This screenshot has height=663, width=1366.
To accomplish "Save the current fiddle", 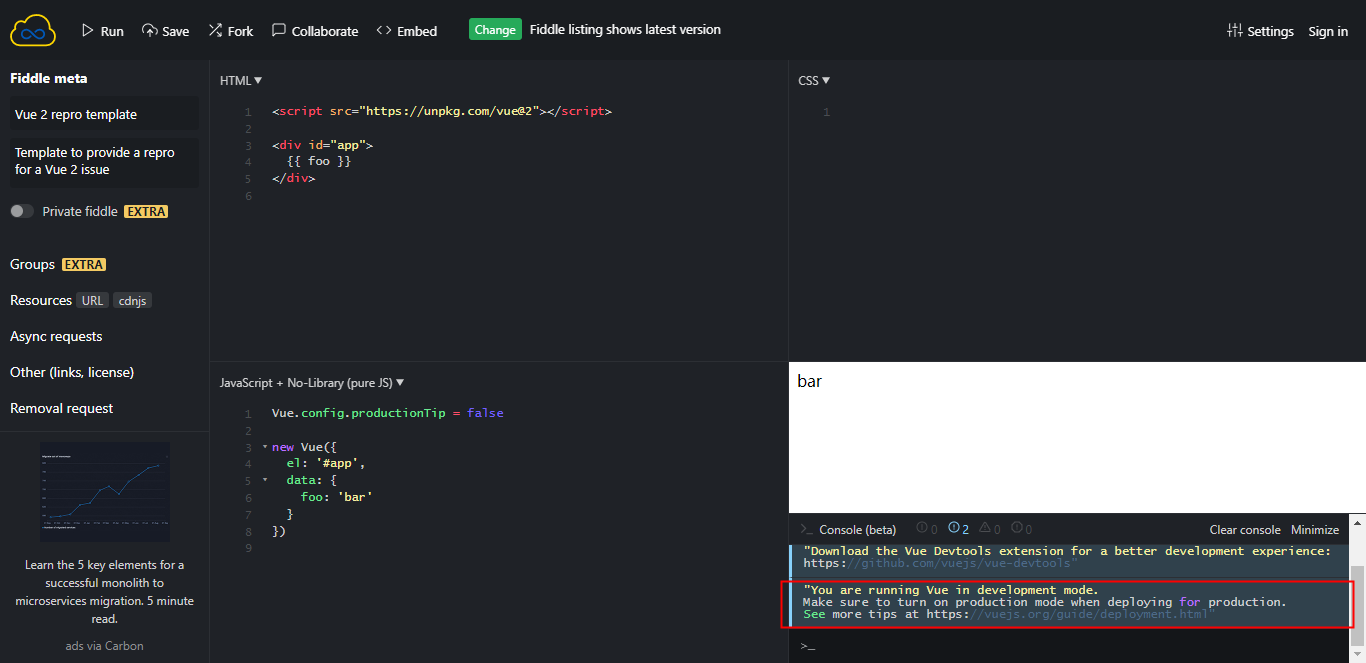I will pos(165,30).
